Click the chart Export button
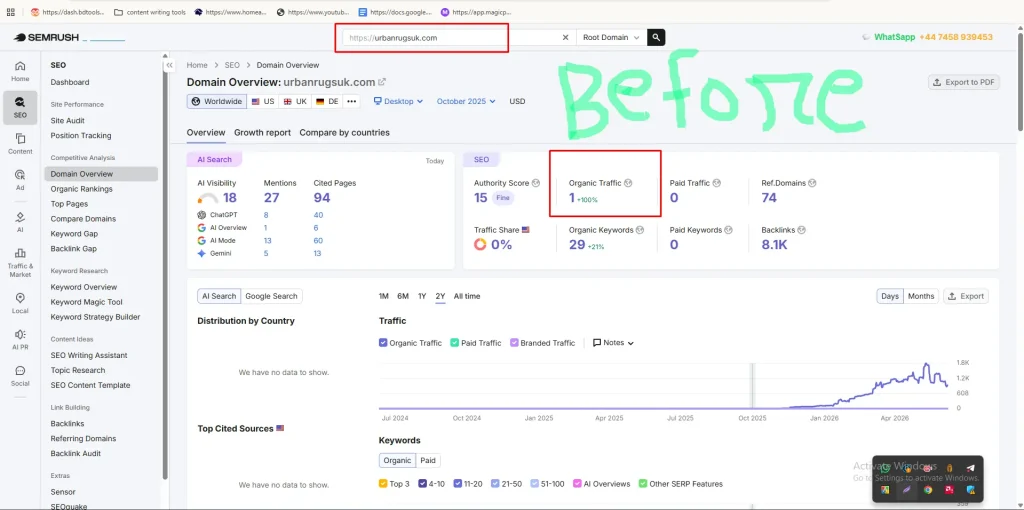The image size is (1024, 510). click(x=966, y=296)
